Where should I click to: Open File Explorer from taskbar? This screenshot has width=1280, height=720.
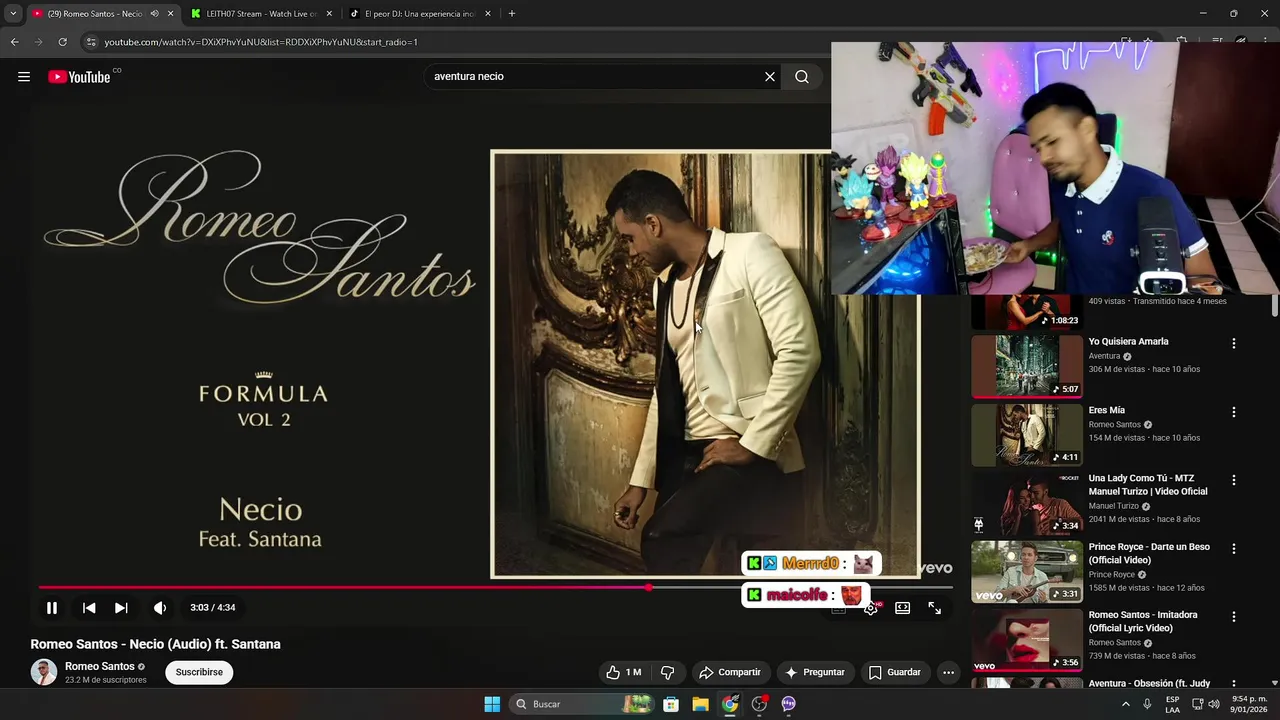coord(701,704)
